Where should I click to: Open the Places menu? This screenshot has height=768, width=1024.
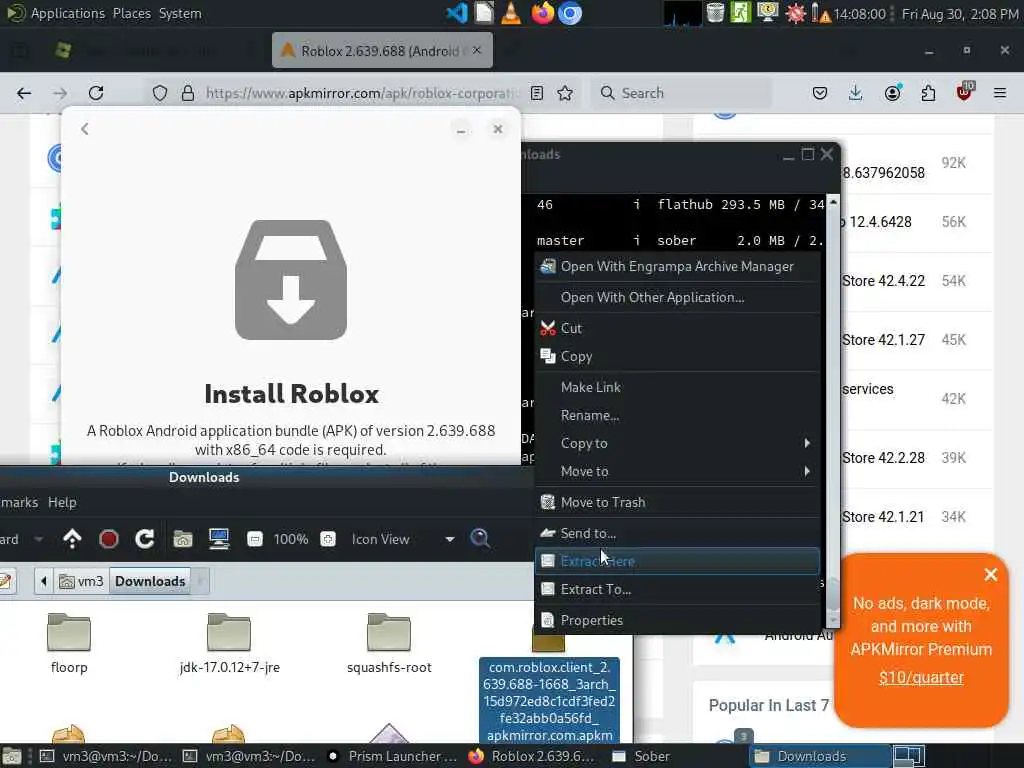click(x=131, y=13)
